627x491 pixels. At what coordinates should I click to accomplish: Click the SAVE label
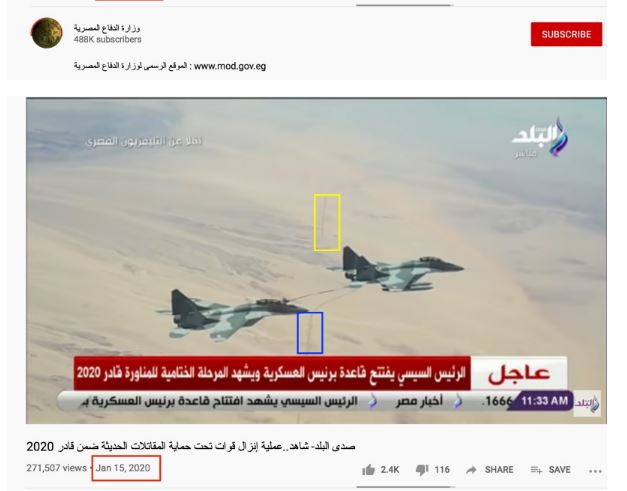coord(559,470)
